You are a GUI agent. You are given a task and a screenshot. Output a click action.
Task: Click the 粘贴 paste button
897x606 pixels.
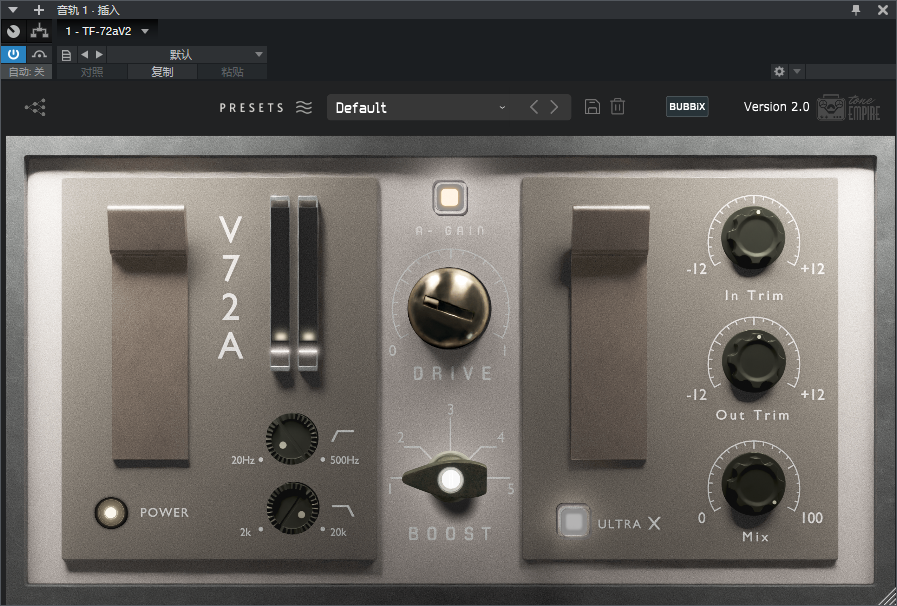pyautogui.click(x=232, y=72)
